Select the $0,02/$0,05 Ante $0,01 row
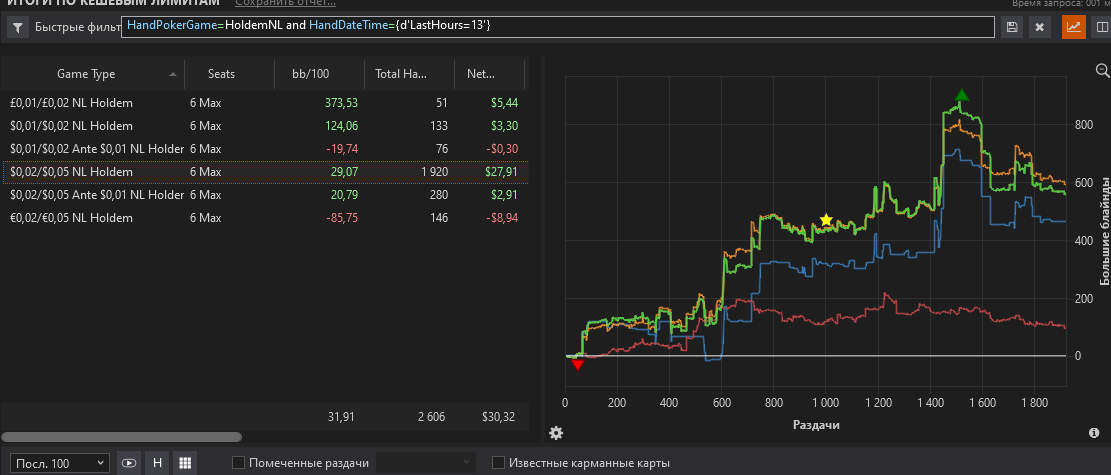The width and height of the screenshot is (1111, 475). [264, 194]
